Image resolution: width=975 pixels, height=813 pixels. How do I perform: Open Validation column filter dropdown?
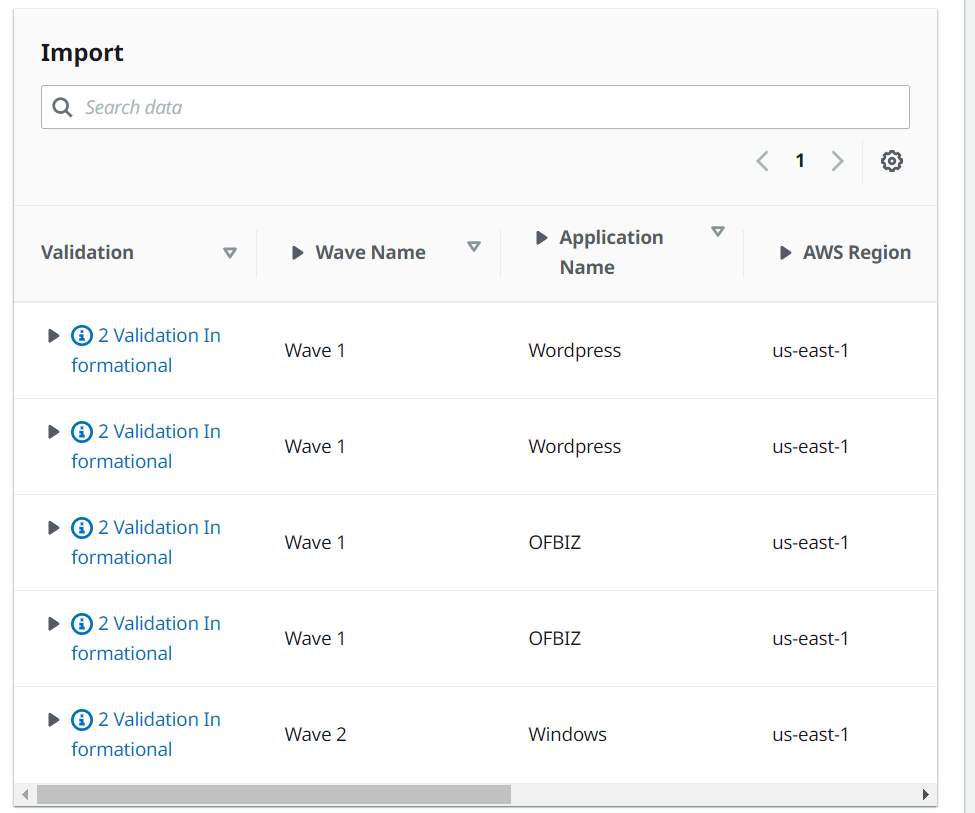(x=230, y=253)
